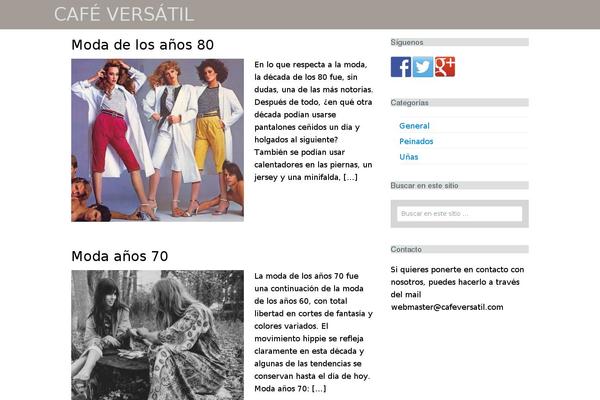
Task: Select the General category link
Action: 414,126
